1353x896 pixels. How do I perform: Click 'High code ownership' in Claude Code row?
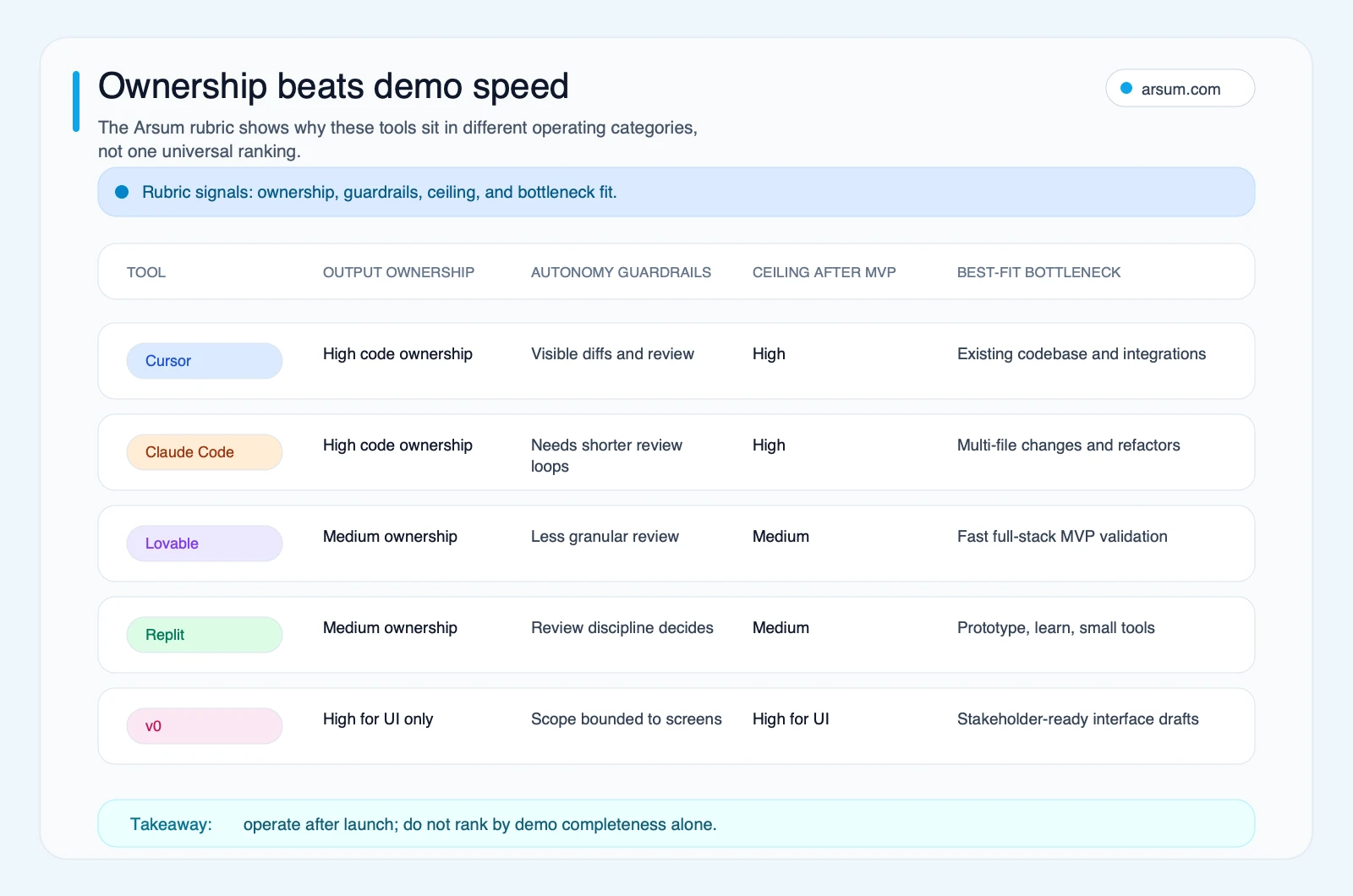click(397, 445)
